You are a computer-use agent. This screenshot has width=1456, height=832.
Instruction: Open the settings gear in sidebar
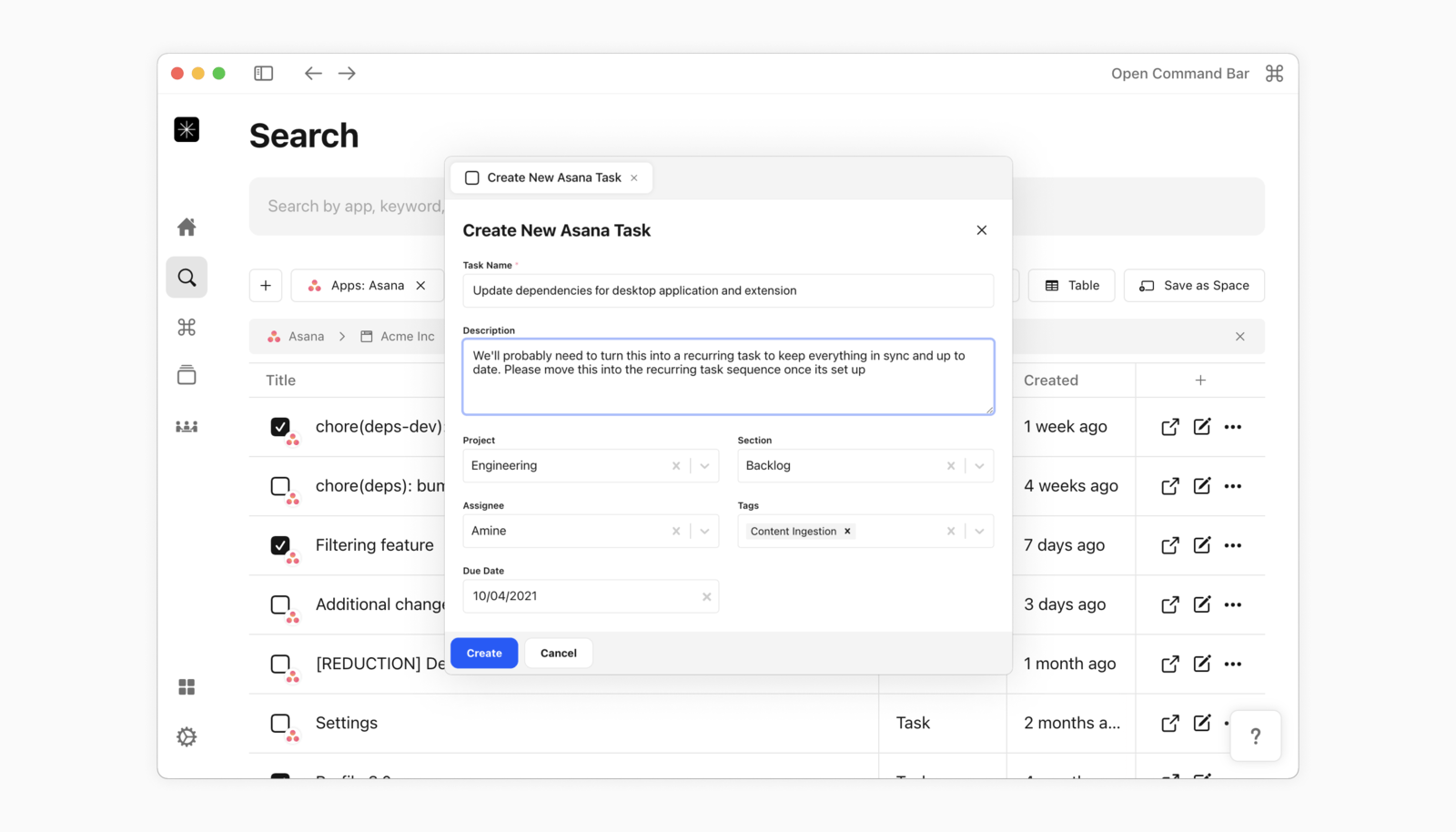187,736
